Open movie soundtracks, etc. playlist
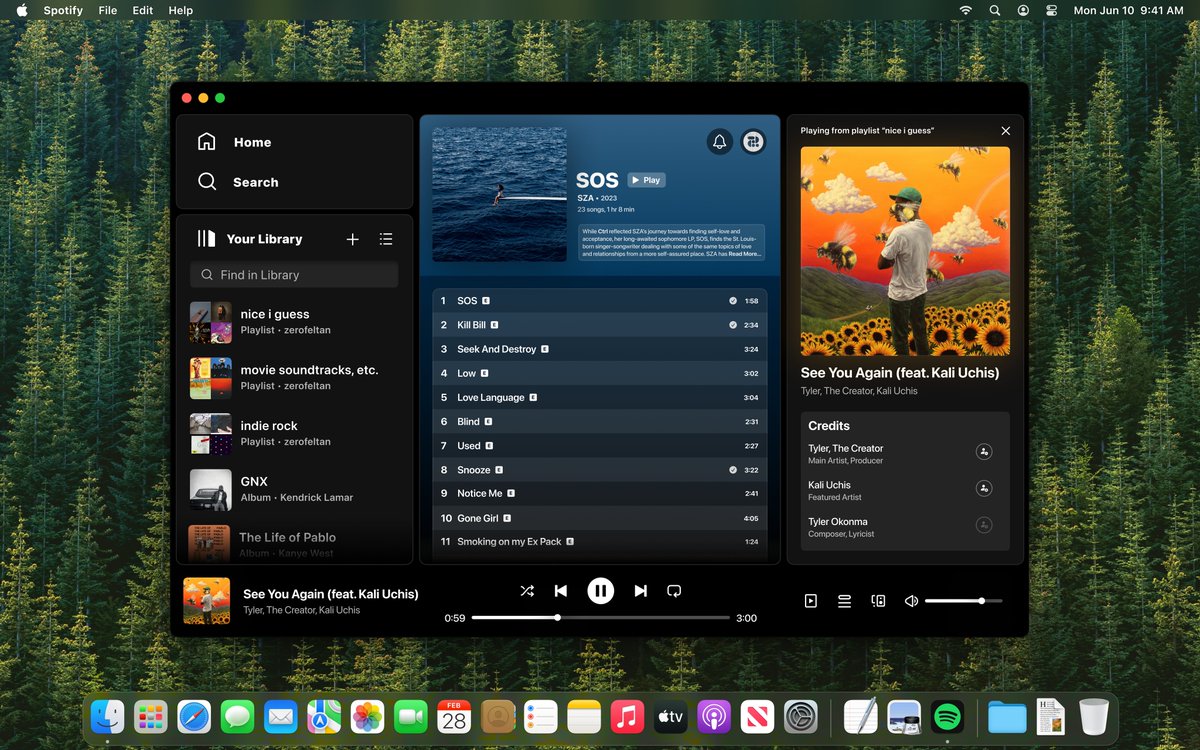The image size is (1200, 750). tap(294, 377)
